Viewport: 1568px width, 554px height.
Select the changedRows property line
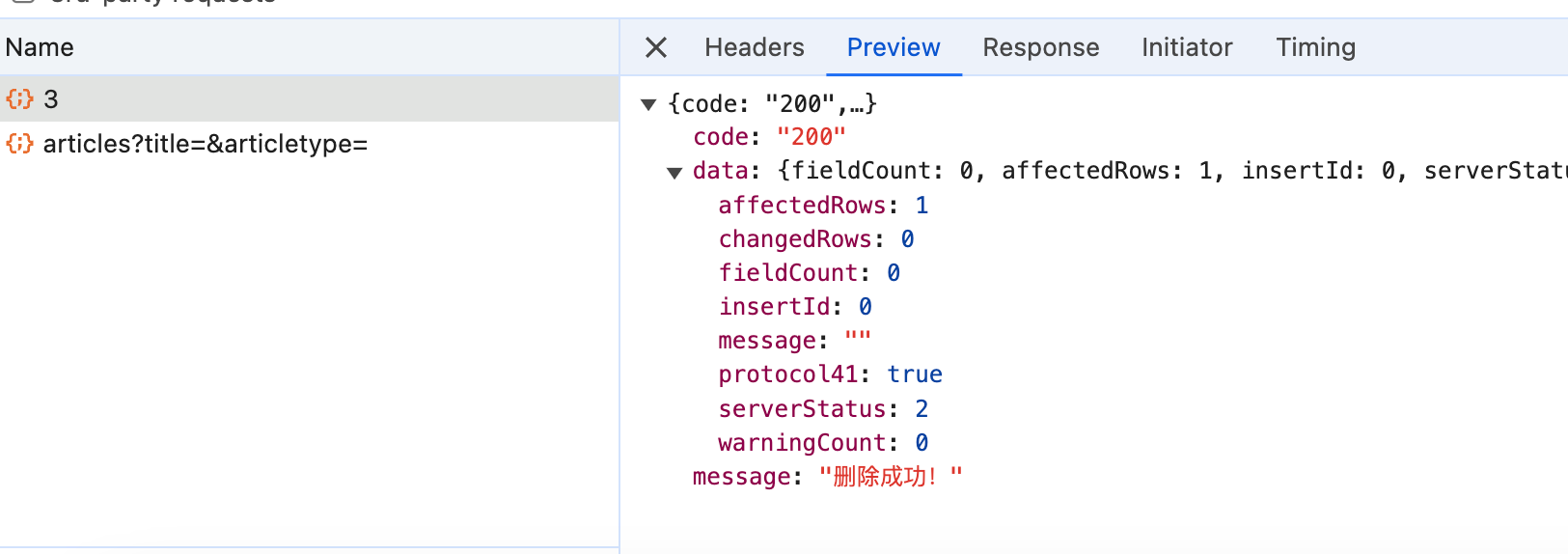coord(815,239)
